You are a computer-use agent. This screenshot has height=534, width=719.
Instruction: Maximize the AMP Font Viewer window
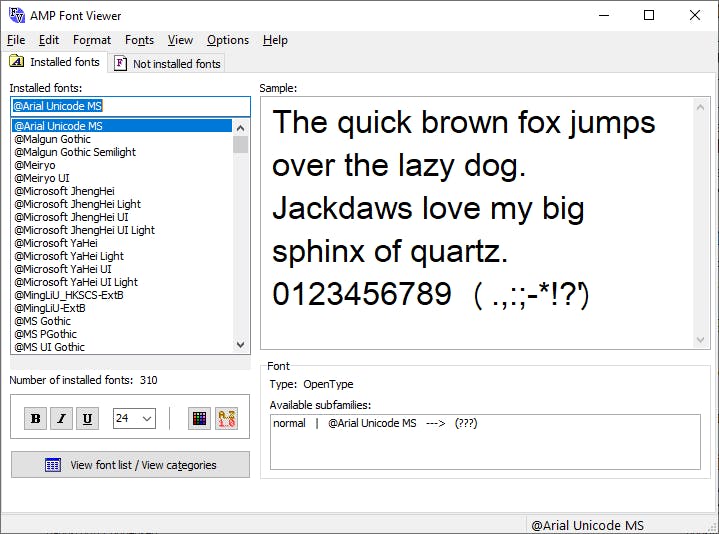649,15
